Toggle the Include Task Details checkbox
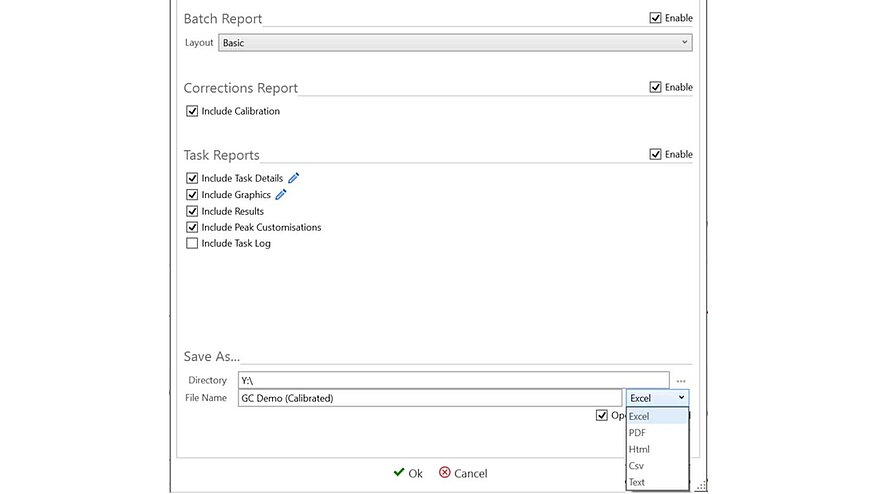The image size is (878, 494). coord(192,178)
